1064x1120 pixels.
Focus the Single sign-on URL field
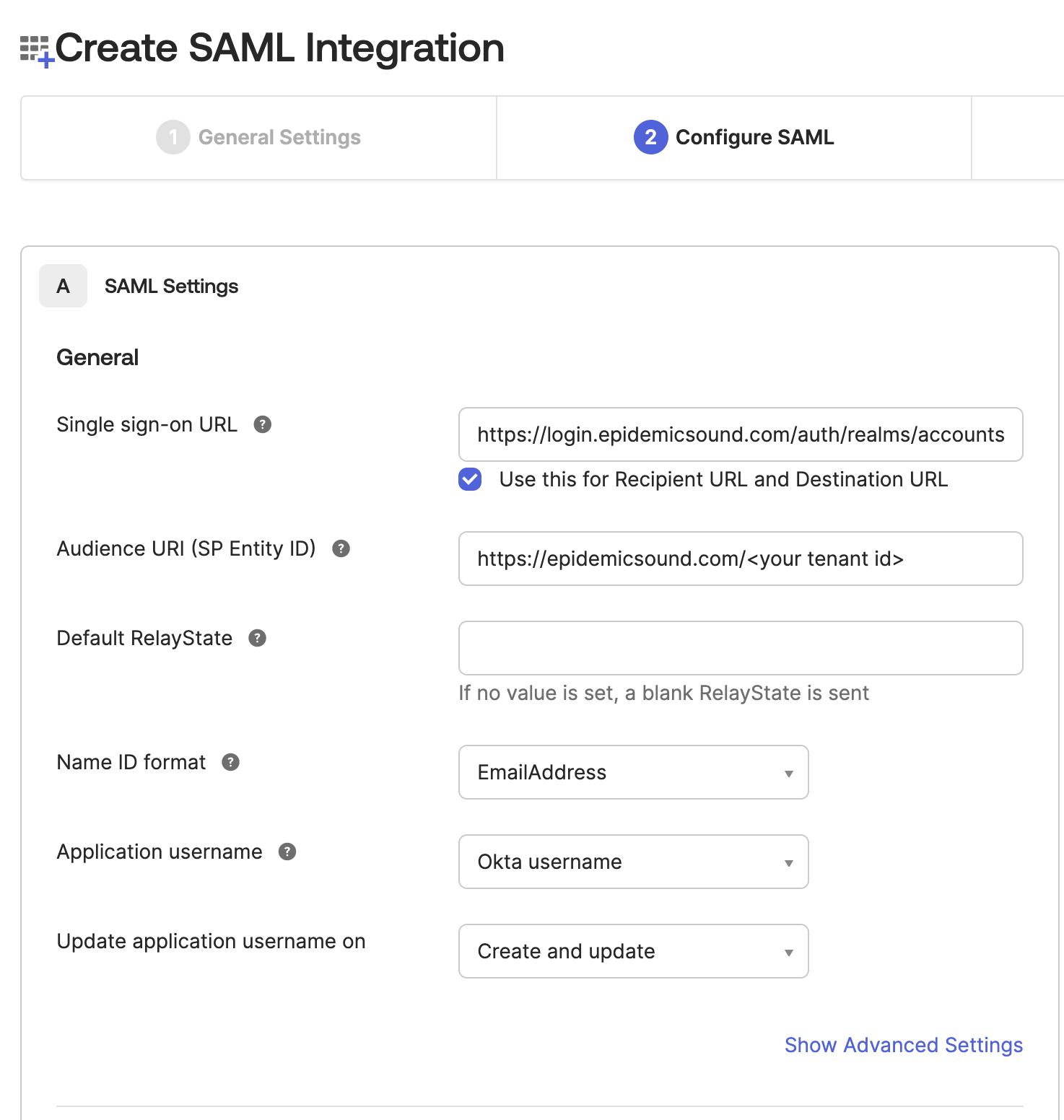pyautogui.click(x=741, y=434)
